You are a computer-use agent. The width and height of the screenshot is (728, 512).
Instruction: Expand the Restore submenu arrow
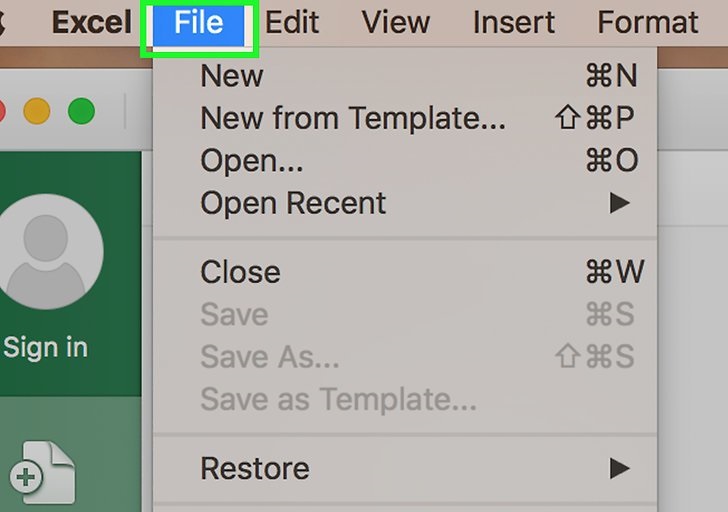[x=620, y=468]
